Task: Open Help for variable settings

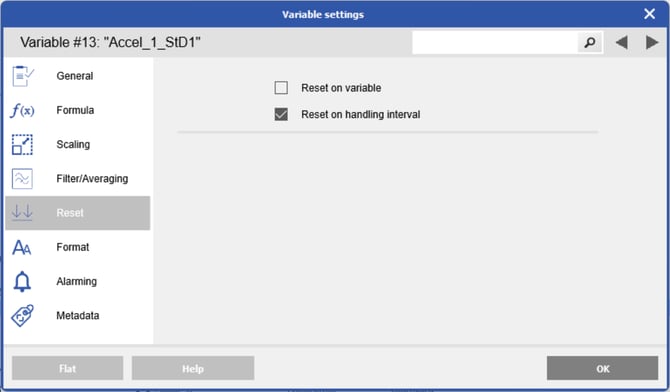Action: [x=193, y=368]
